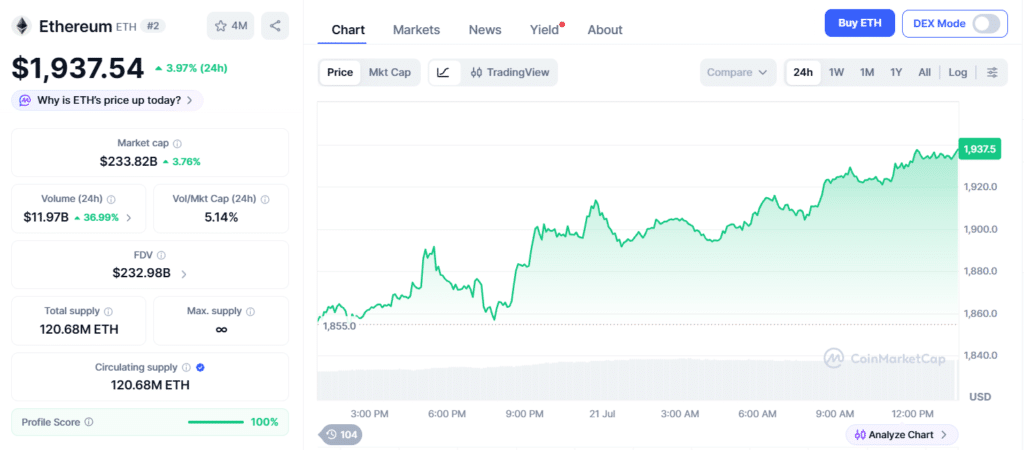Open the Yield tab
Viewport: 1024px width, 450px height.
[545, 30]
